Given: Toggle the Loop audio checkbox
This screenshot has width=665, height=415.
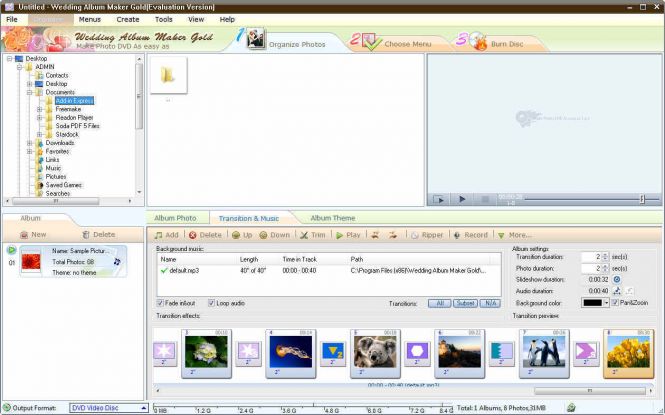Looking at the screenshot, I should (211, 303).
